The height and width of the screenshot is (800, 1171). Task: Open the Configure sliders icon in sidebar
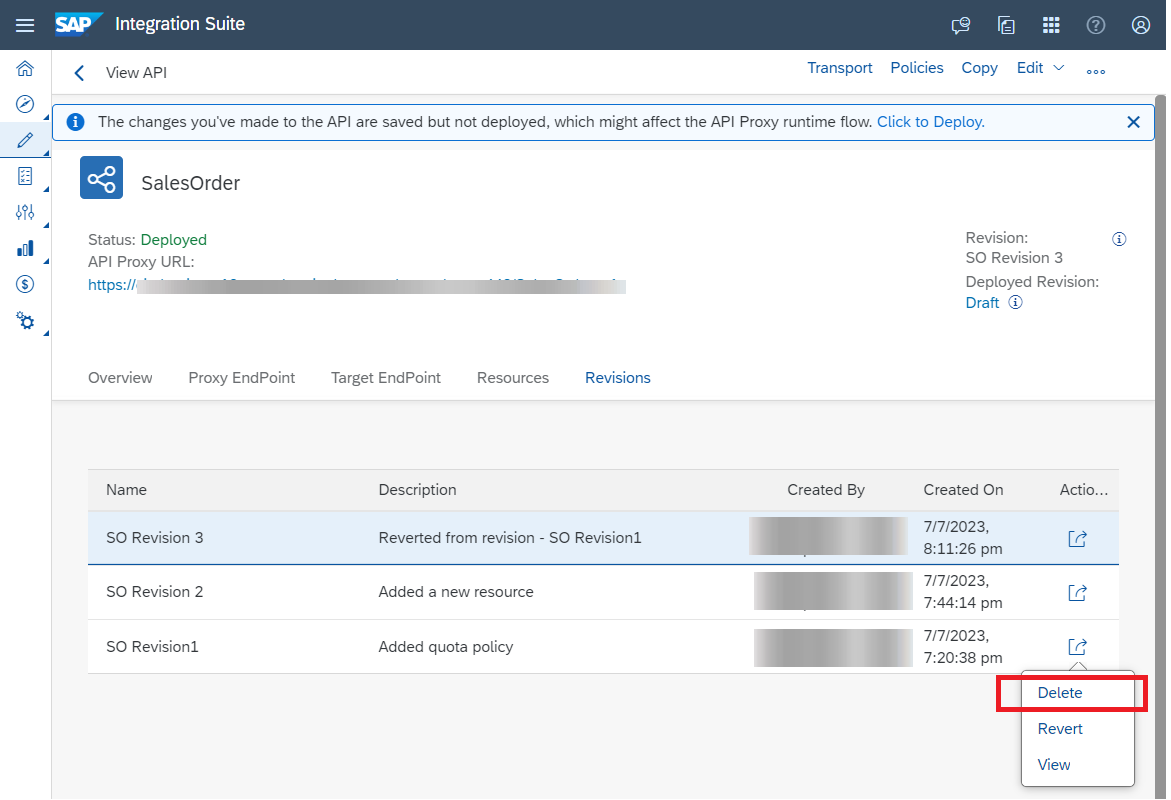(25, 212)
